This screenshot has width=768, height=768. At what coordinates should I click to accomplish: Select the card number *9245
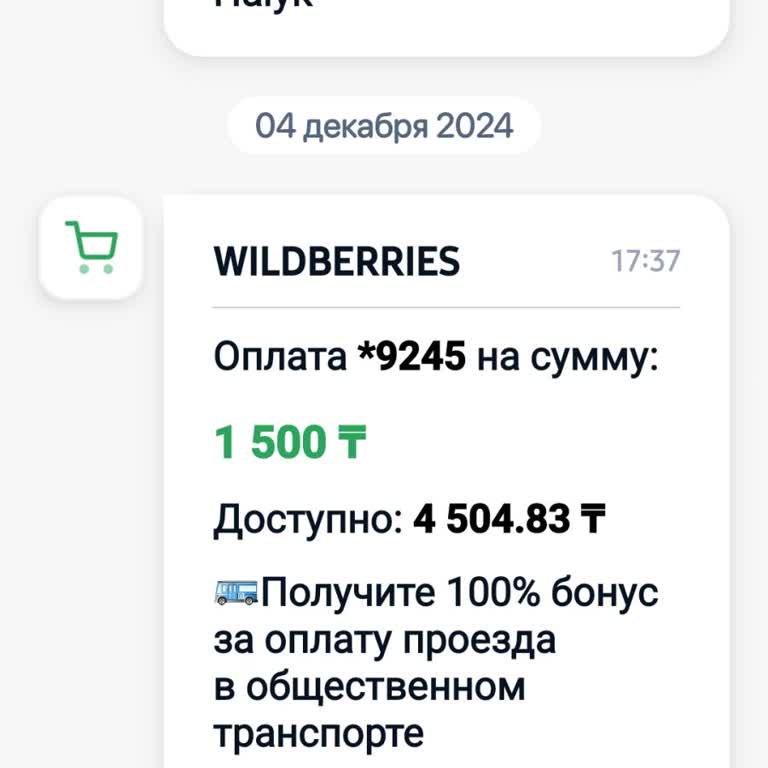click(412, 357)
